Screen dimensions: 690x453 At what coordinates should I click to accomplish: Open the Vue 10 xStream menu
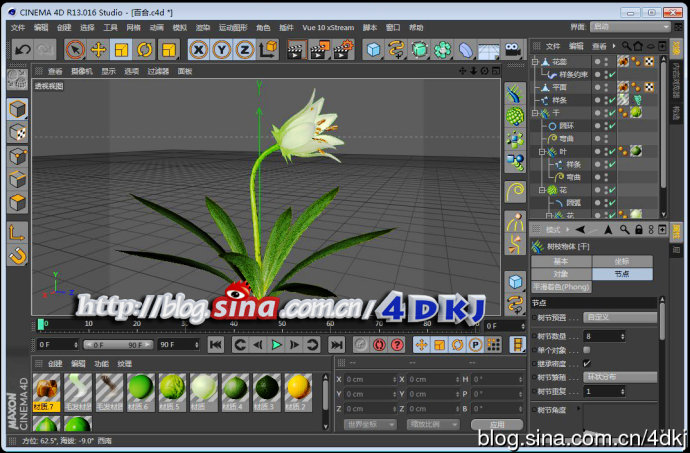pos(328,27)
